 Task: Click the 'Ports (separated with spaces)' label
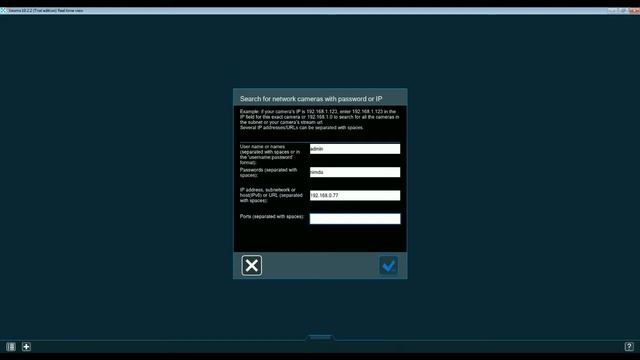coord(272,216)
